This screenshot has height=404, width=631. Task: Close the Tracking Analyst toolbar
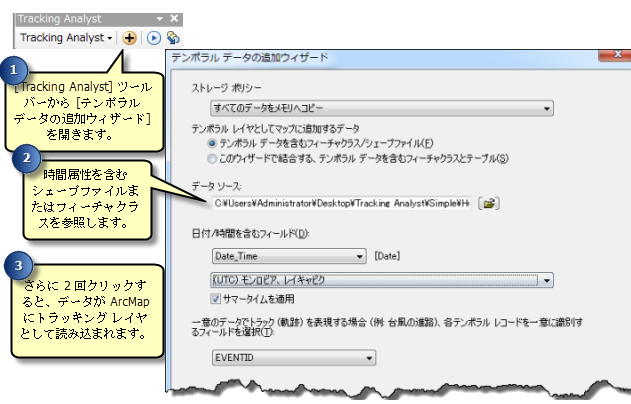click(x=175, y=19)
